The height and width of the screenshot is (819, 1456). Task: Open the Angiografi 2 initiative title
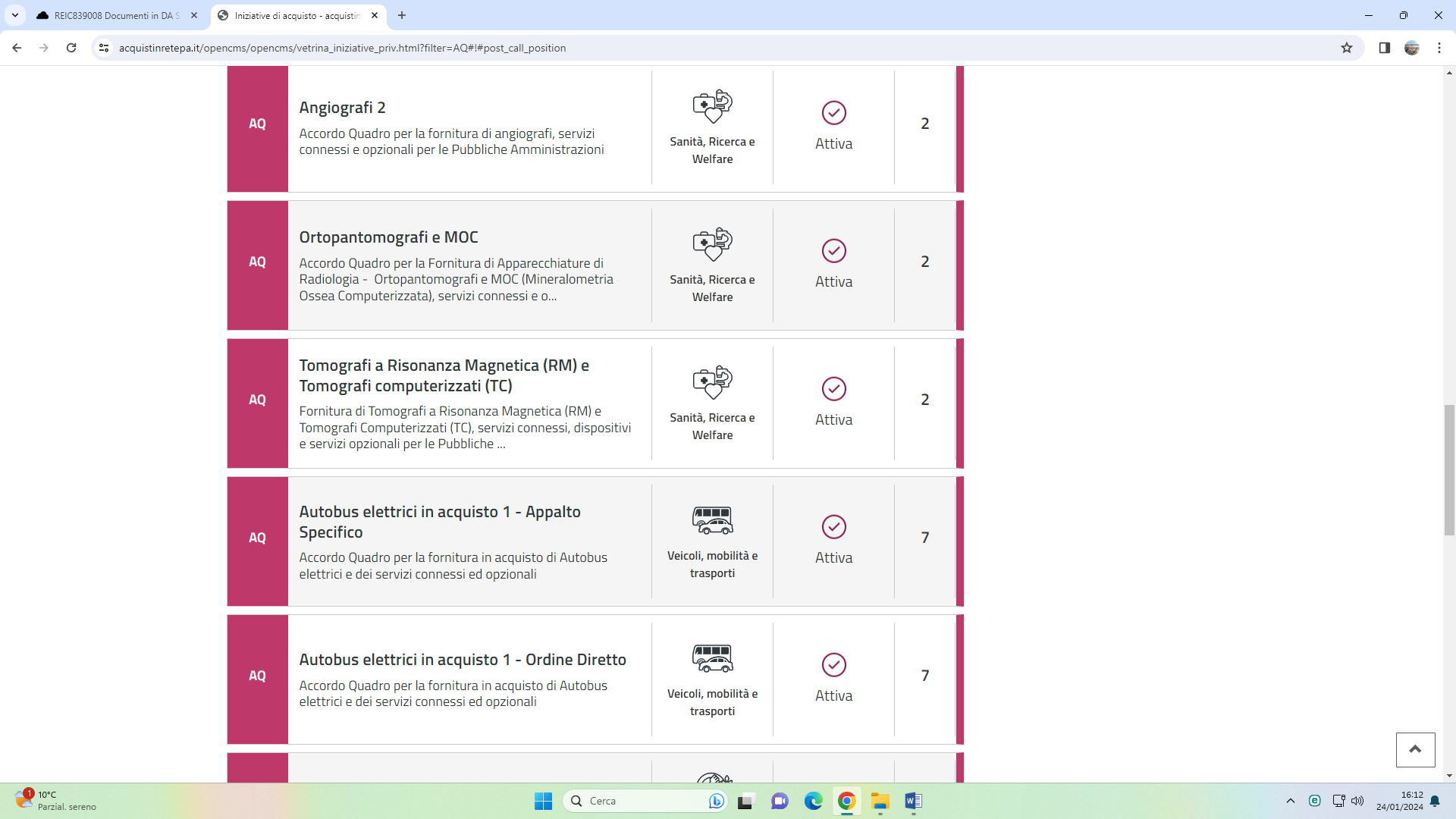(x=342, y=108)
